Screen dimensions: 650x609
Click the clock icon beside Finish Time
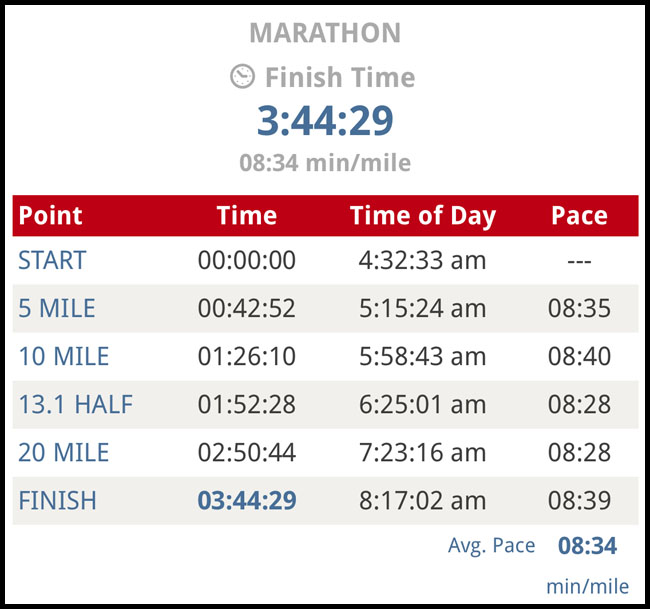click(243, 77)
